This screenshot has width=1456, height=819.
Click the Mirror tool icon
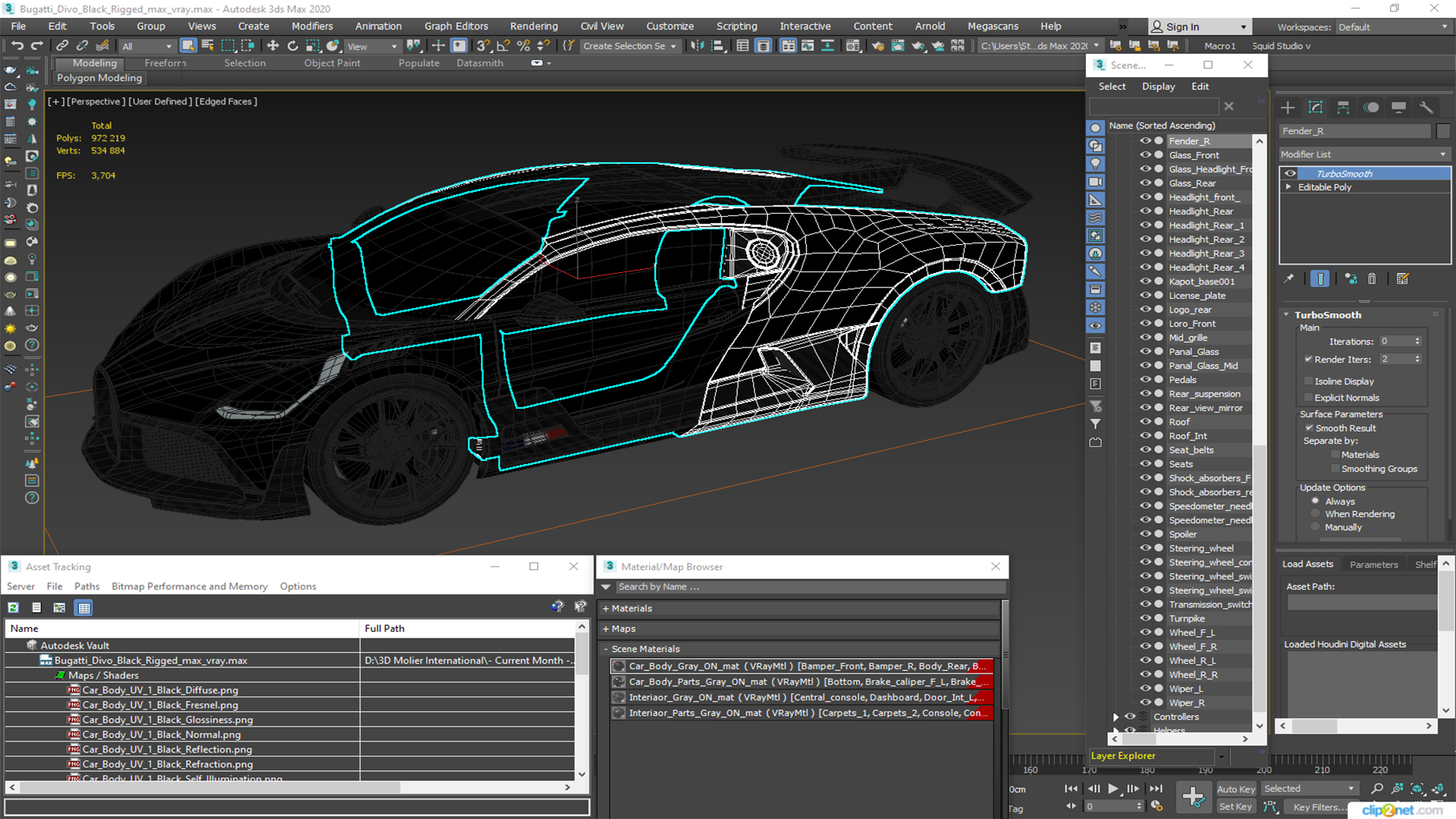pyautogui.click(x=697, y=46)
